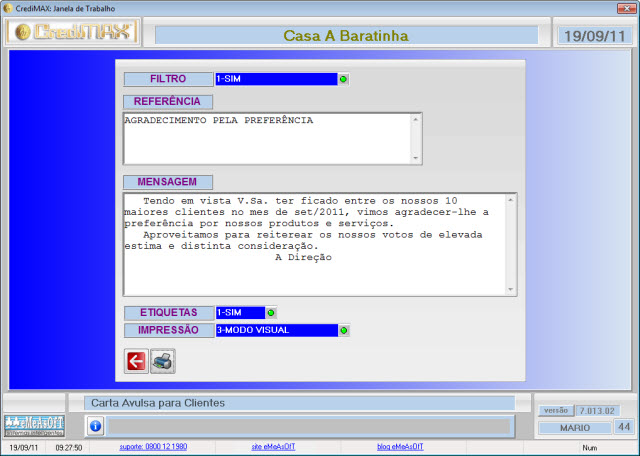This screenshot has width=640, height=456.
Task: Open the ETIQUETAS 1-SIM selection field
Action: (240, 313)
